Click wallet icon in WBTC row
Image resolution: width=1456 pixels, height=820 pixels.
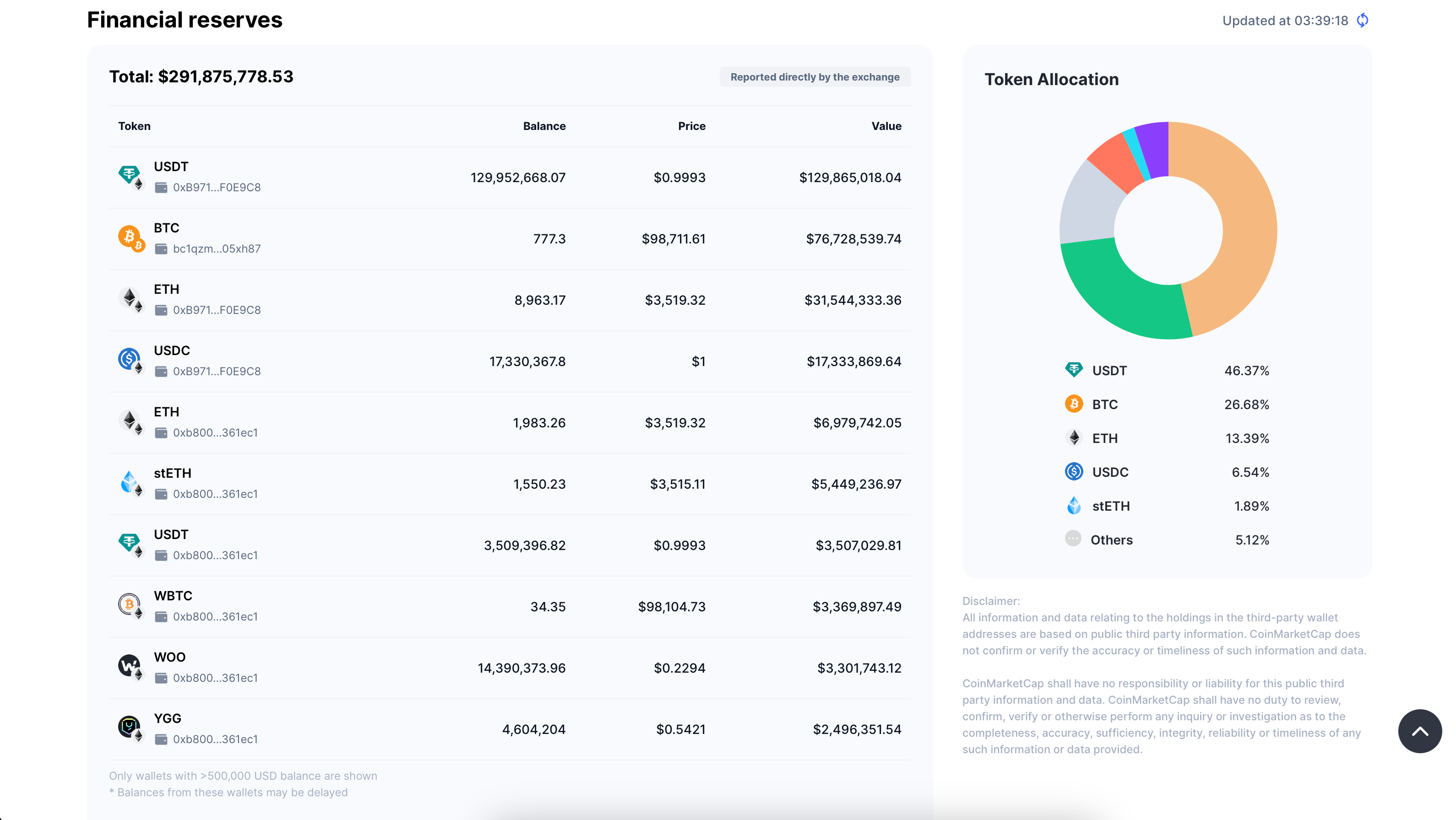161,617
